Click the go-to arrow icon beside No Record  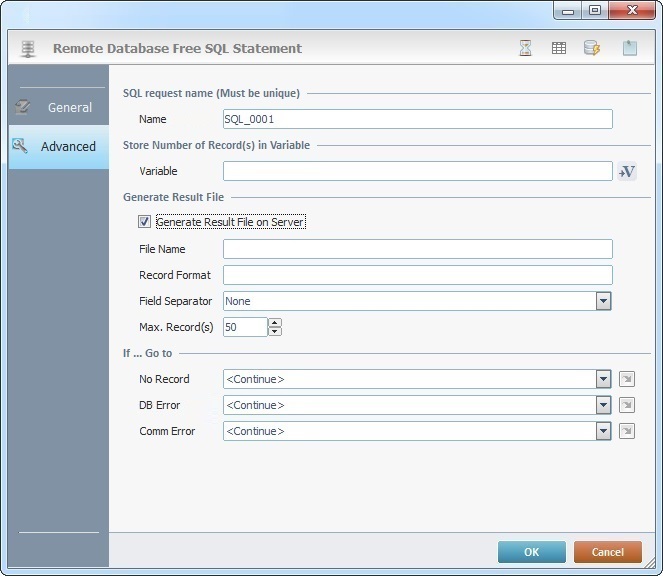627,379
